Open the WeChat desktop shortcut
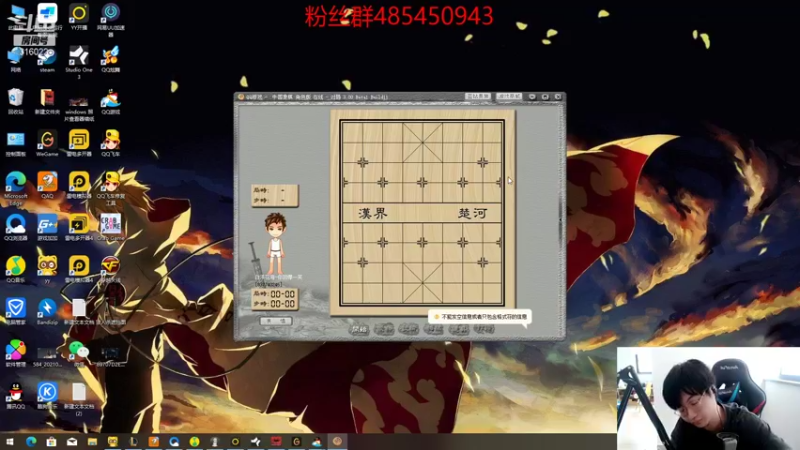This screenshot has height=450, width=800. pyautogui.click(x=79, y=353)
